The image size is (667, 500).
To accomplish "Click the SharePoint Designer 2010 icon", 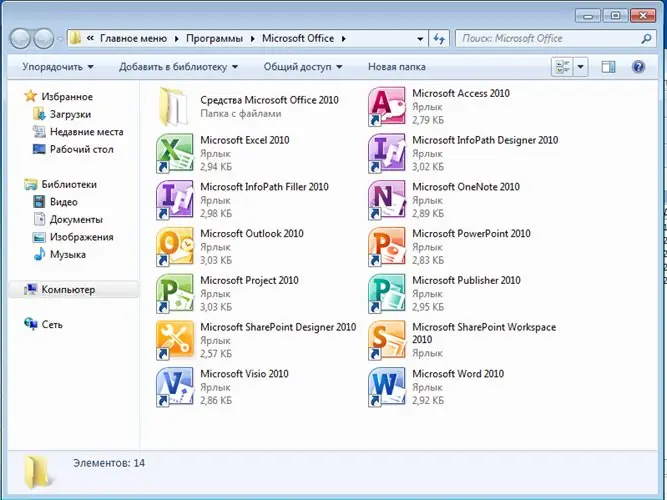I will [175, 340].
